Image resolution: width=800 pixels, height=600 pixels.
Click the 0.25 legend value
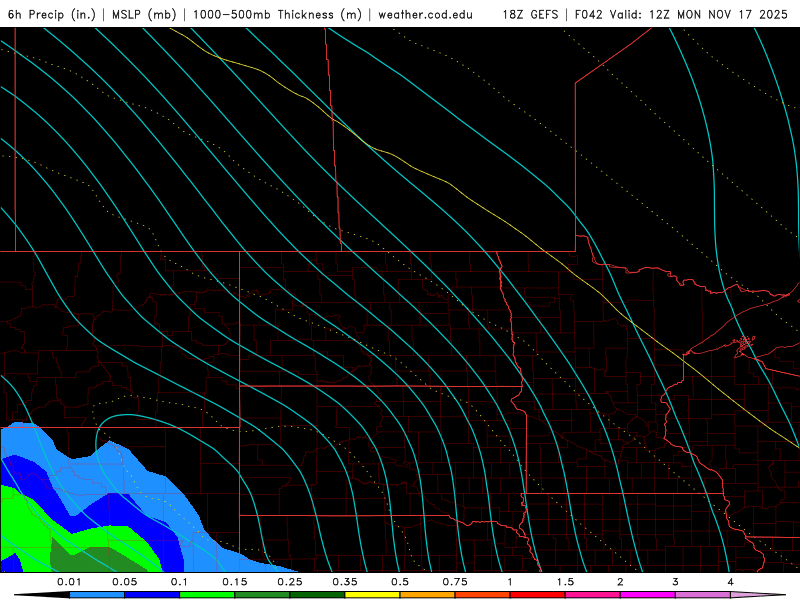pos(290,582)
